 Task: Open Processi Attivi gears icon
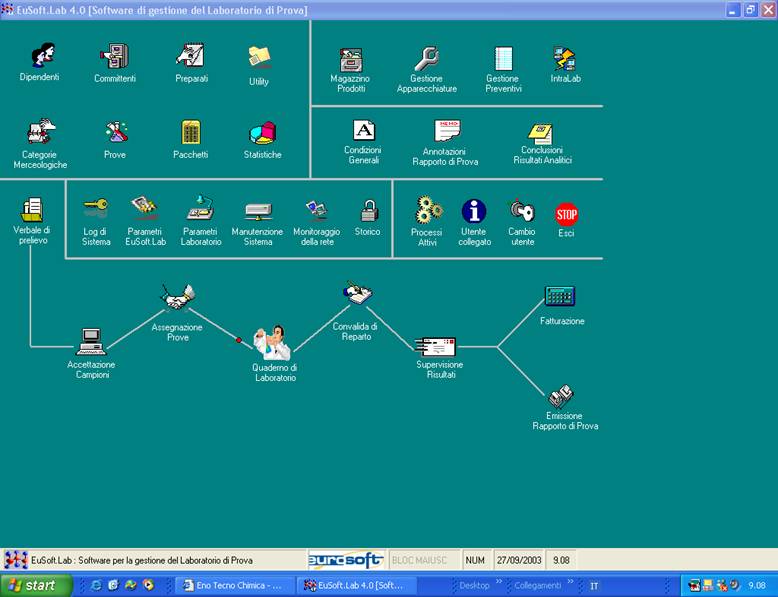tap(429, 210)
